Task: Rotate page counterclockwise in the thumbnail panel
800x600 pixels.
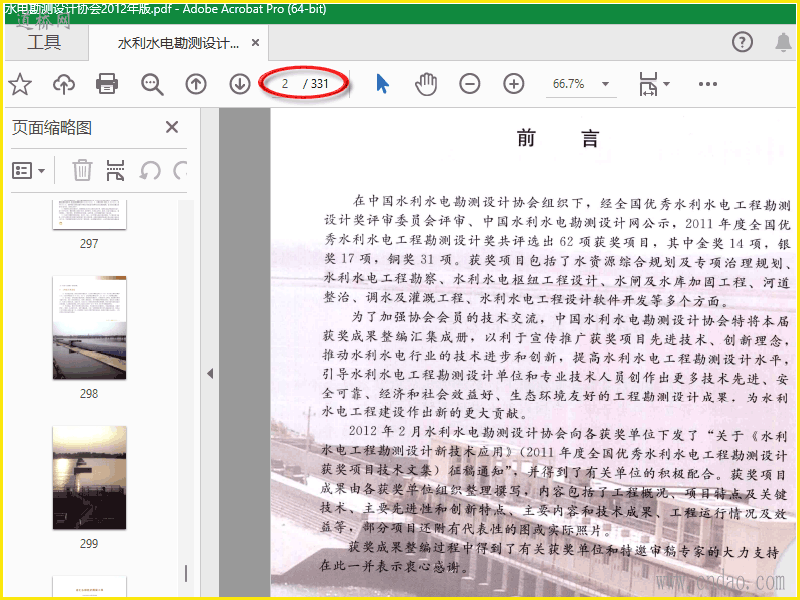Action: coord(150,170)
